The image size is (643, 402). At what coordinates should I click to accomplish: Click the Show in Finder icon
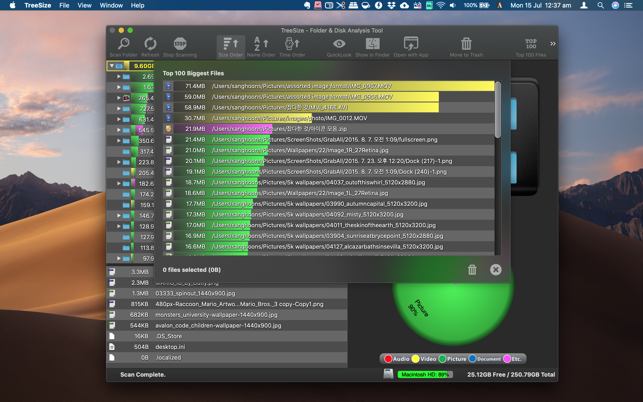point(372,43)
